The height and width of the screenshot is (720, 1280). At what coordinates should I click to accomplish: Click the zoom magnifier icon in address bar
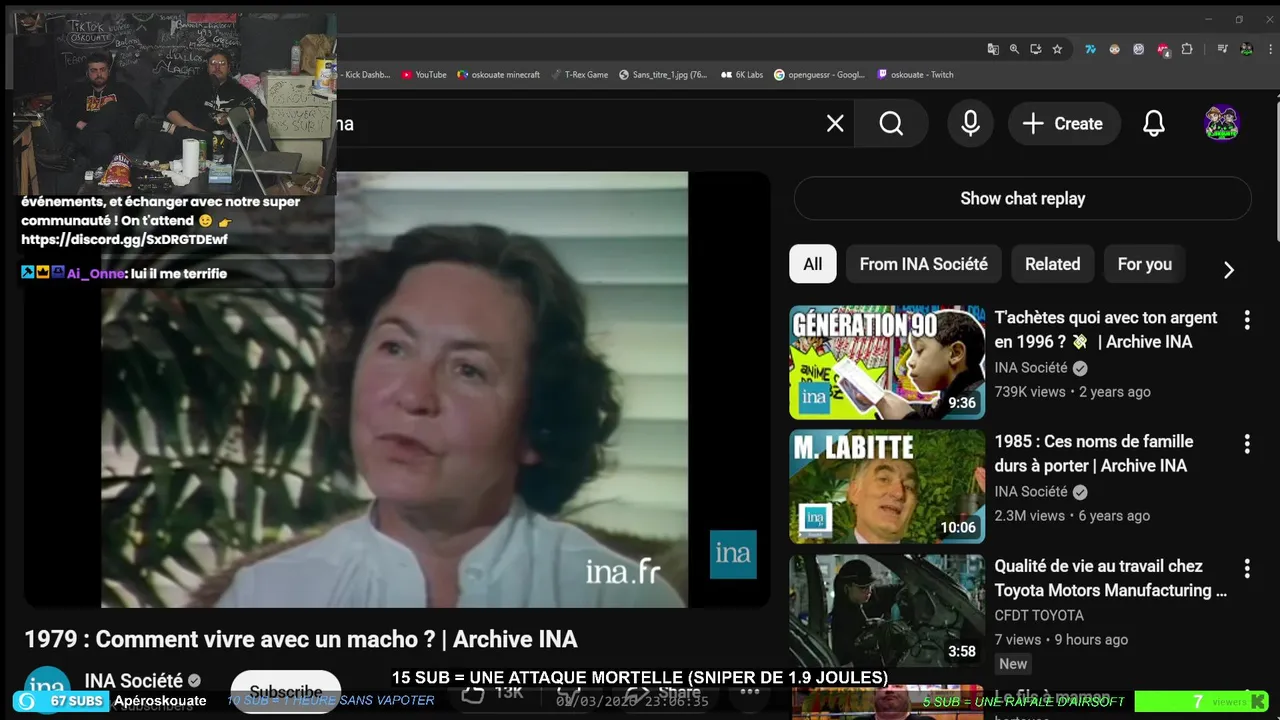(x=1014, y=49)
